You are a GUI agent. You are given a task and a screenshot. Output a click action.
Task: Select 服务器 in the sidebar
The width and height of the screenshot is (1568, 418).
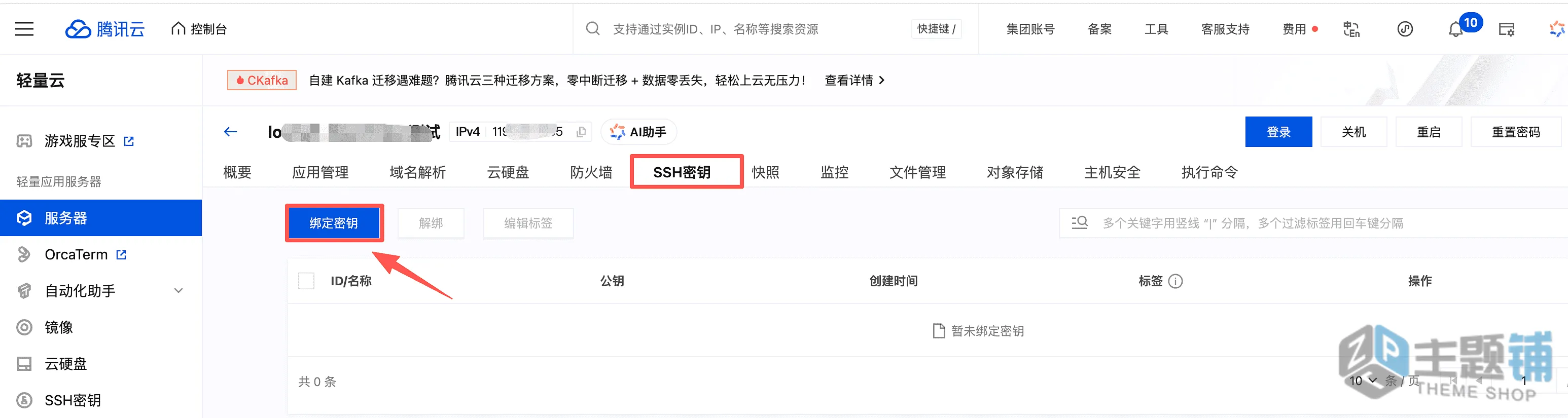tap(101, 218)
